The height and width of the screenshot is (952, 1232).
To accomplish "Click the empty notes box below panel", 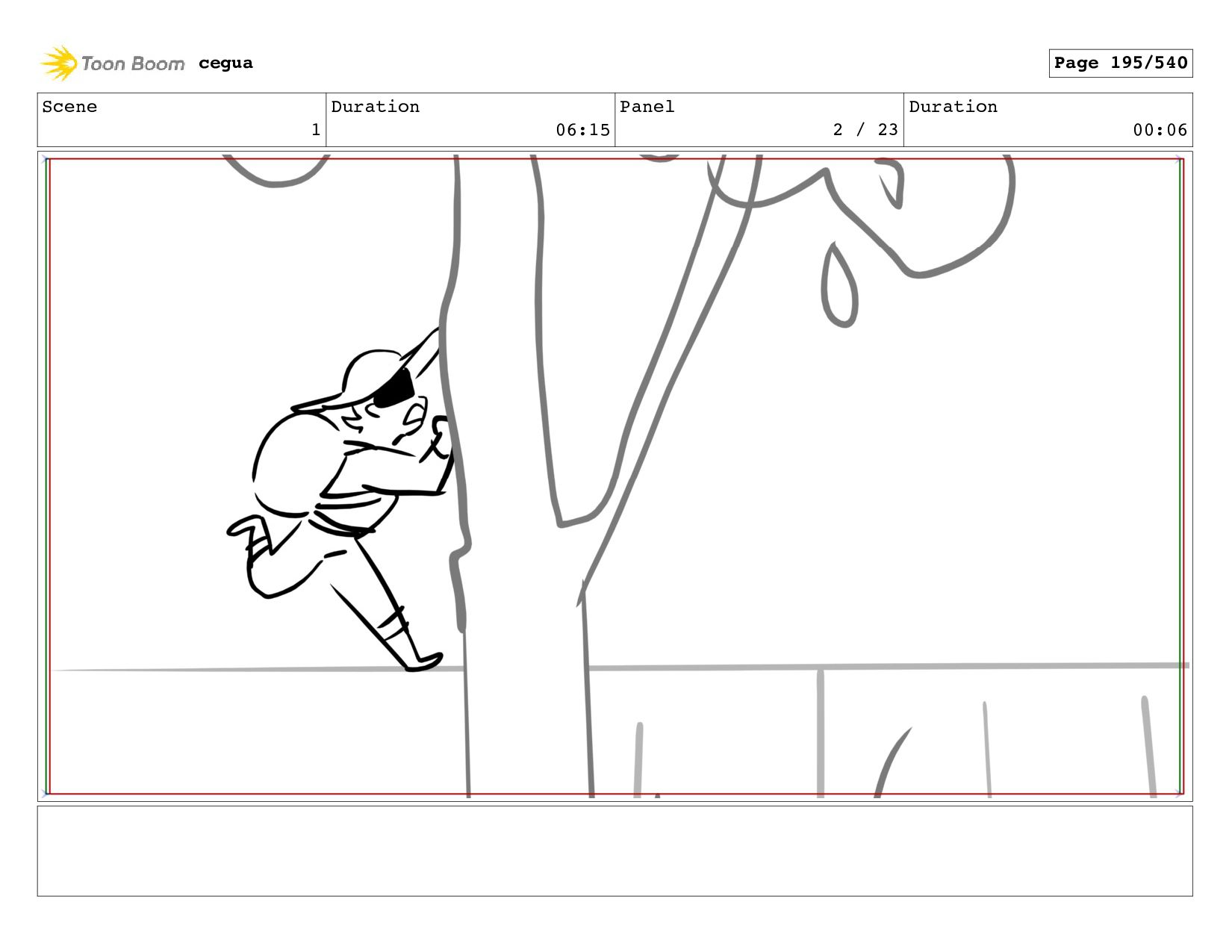I will pyautogui.click(x=615, y=851).
